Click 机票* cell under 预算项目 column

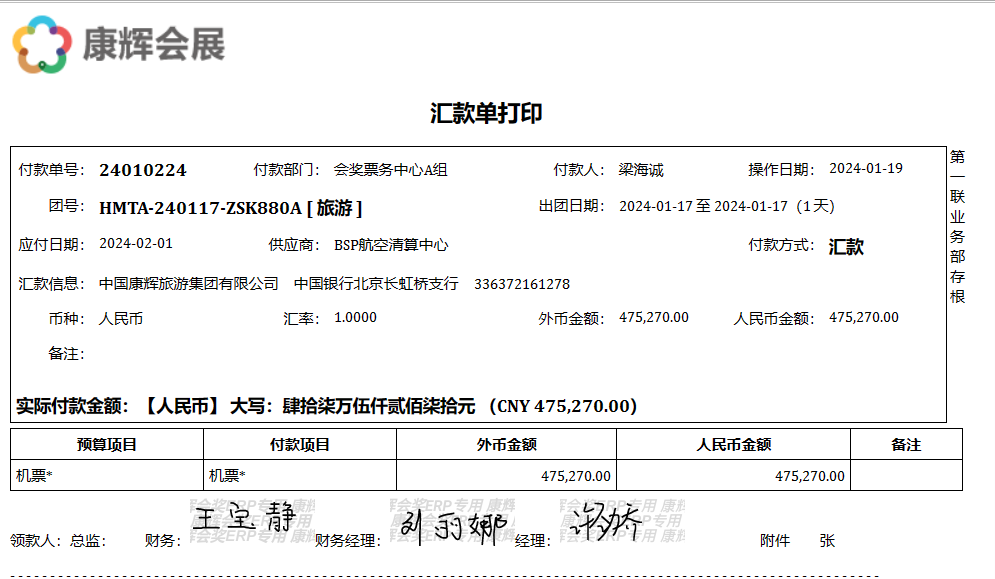(x=34, y=476)
